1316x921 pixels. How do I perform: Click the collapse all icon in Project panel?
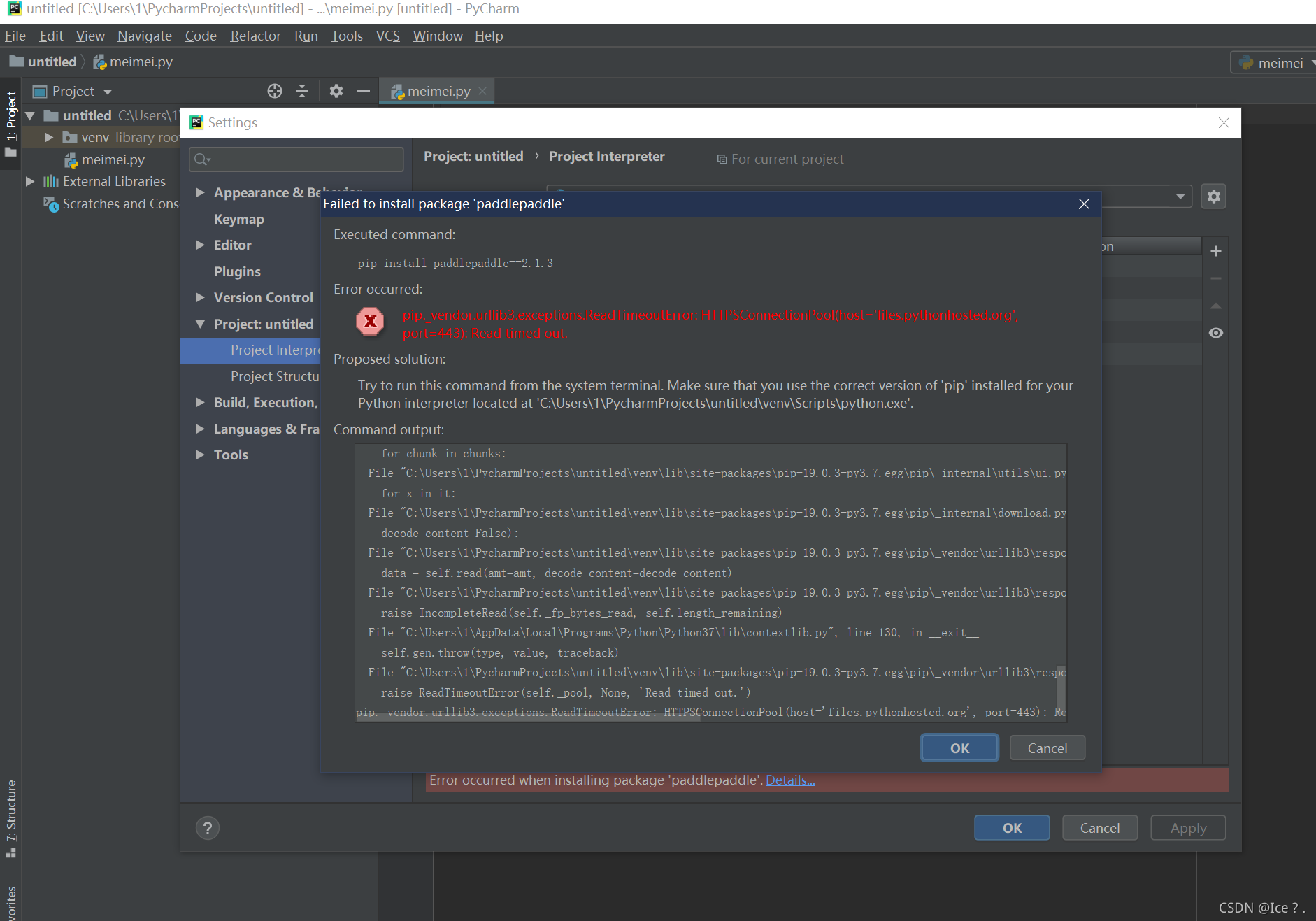(x=302, y=91)
